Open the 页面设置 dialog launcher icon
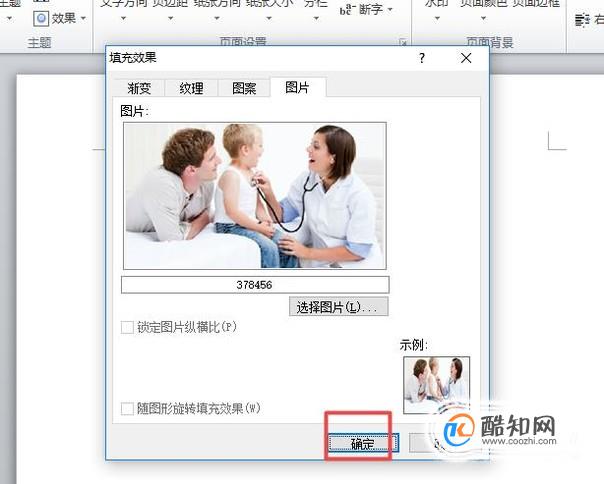 pos(403,42)
